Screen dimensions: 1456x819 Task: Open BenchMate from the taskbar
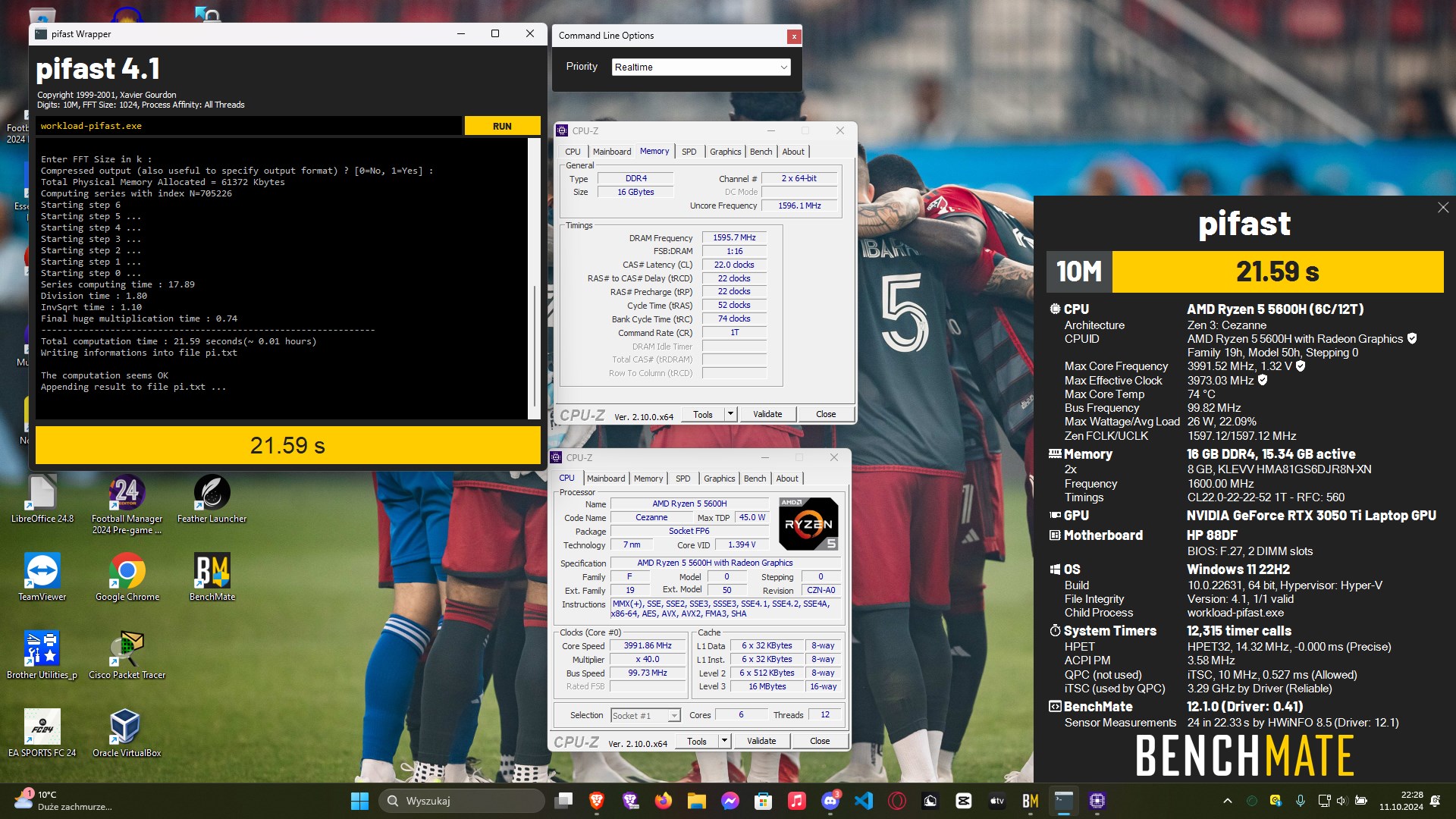(1031, 801)
